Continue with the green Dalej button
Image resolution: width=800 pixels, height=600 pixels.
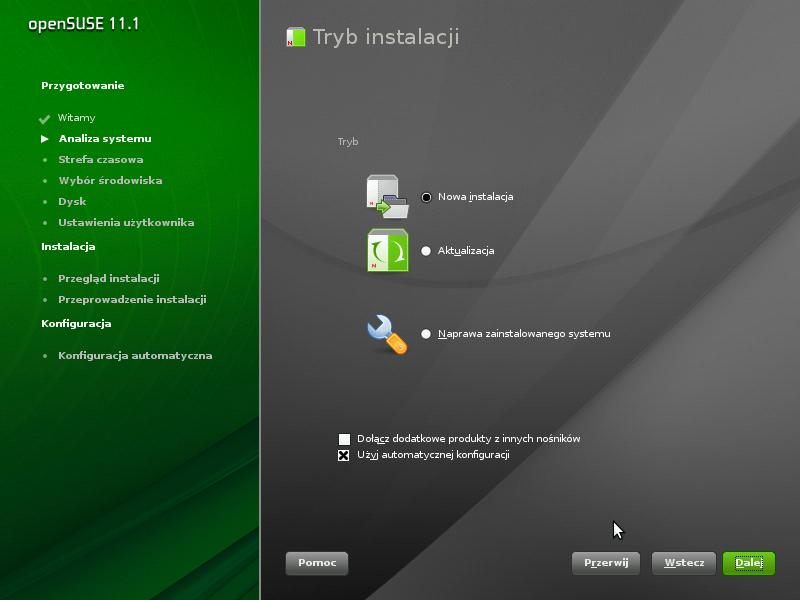tap(748, 563)
